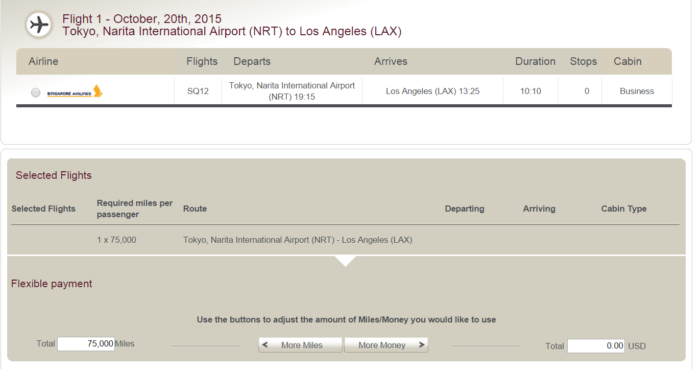Click the airplane icon beside Flight 1
The width and height of the screenshot is (700, 369).
[x=39, y=25]
